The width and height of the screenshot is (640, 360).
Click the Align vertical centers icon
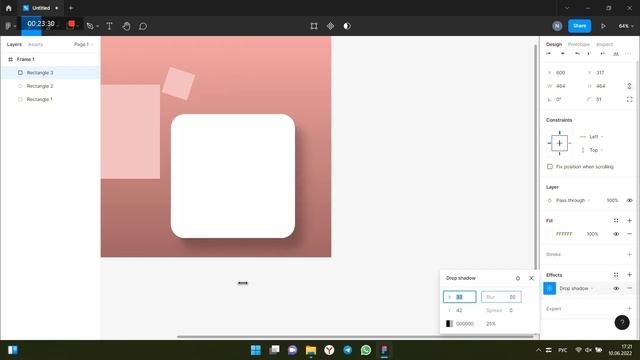pyautogui.click(x=602, y=54)
